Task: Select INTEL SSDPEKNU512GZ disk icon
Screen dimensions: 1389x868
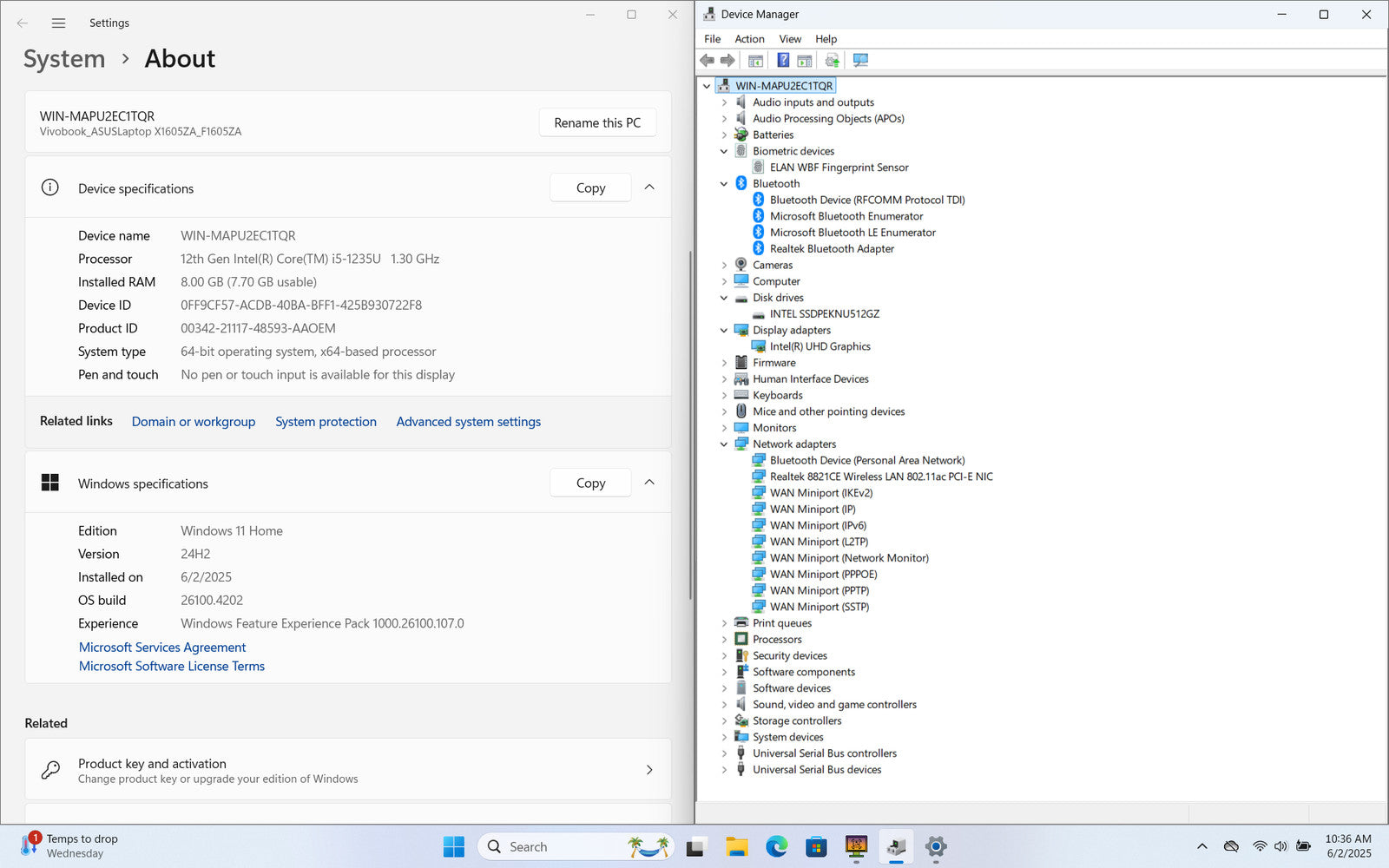Action: point(758,314)
